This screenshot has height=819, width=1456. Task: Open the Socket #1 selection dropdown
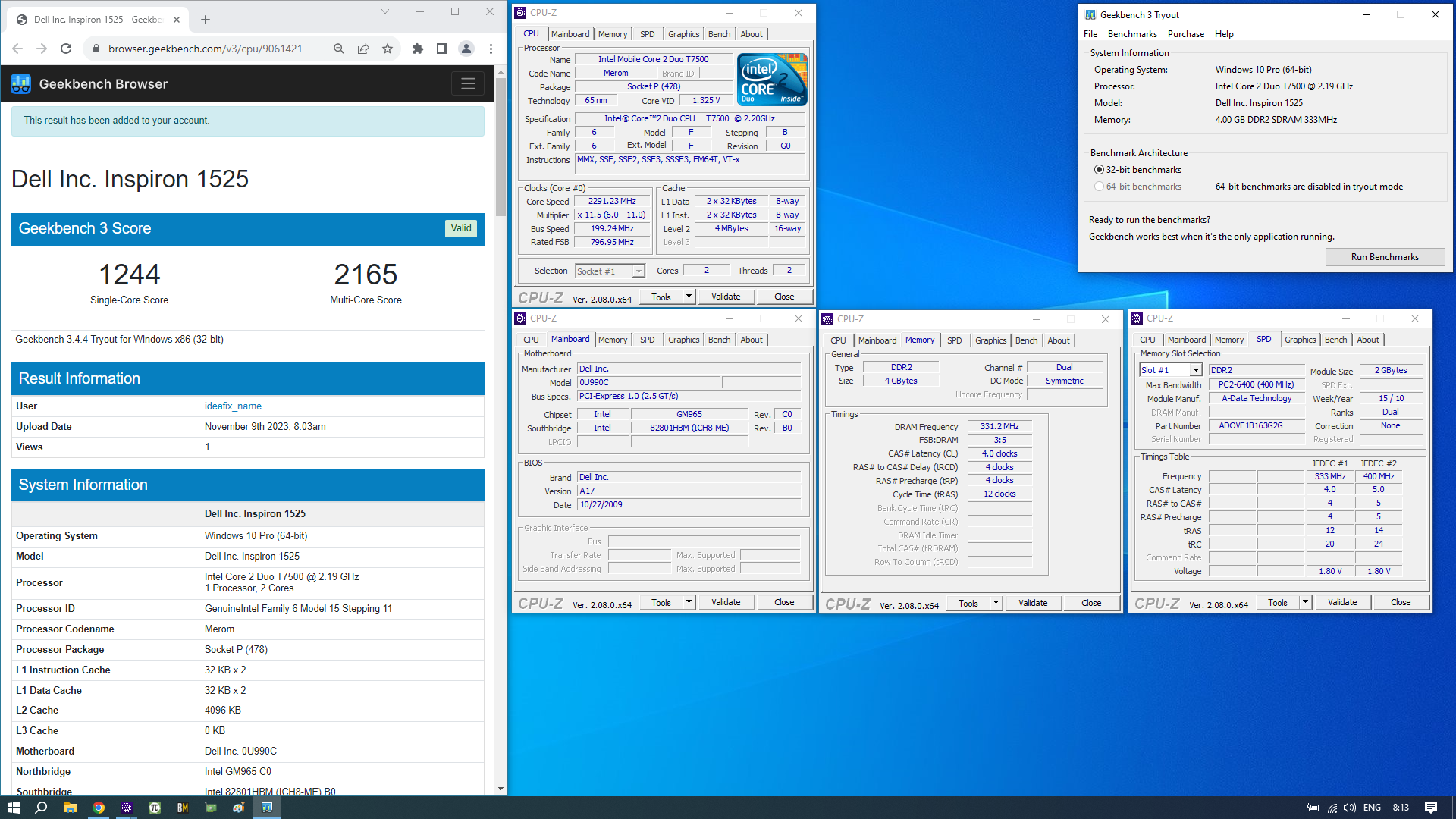tap(610, 271)
